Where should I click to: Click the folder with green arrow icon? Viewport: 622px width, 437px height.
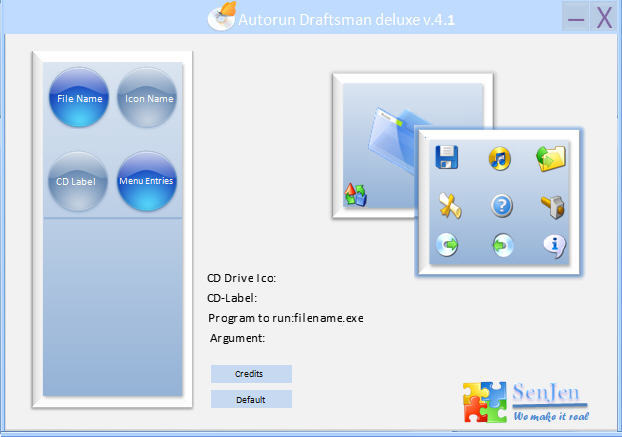coord(552,157)
